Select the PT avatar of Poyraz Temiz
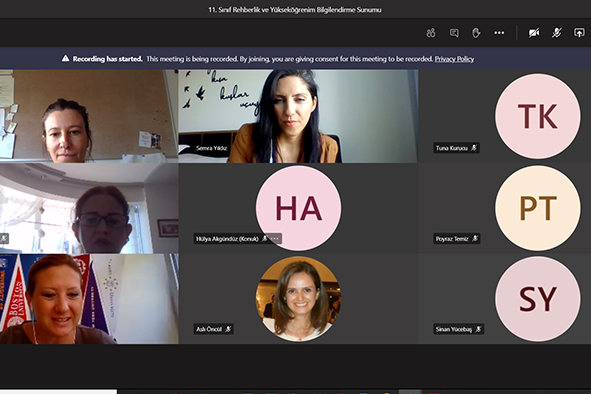 [538, 208]
